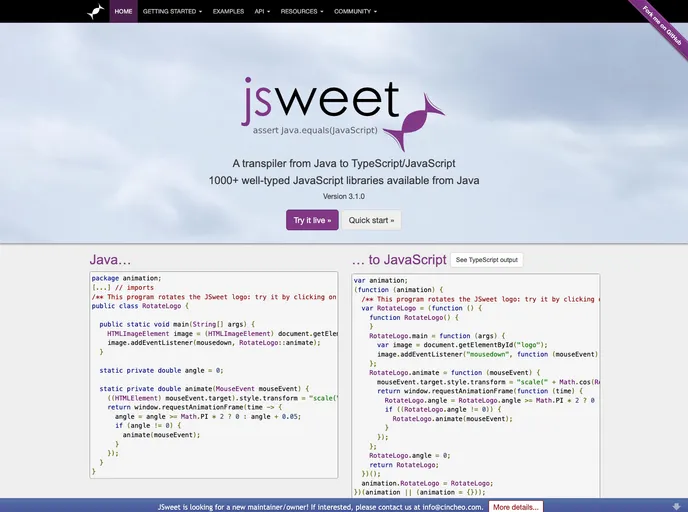Click the large jsweet hero logo
The height and width of the screenshot is (512, 688).
pos(343,114)
